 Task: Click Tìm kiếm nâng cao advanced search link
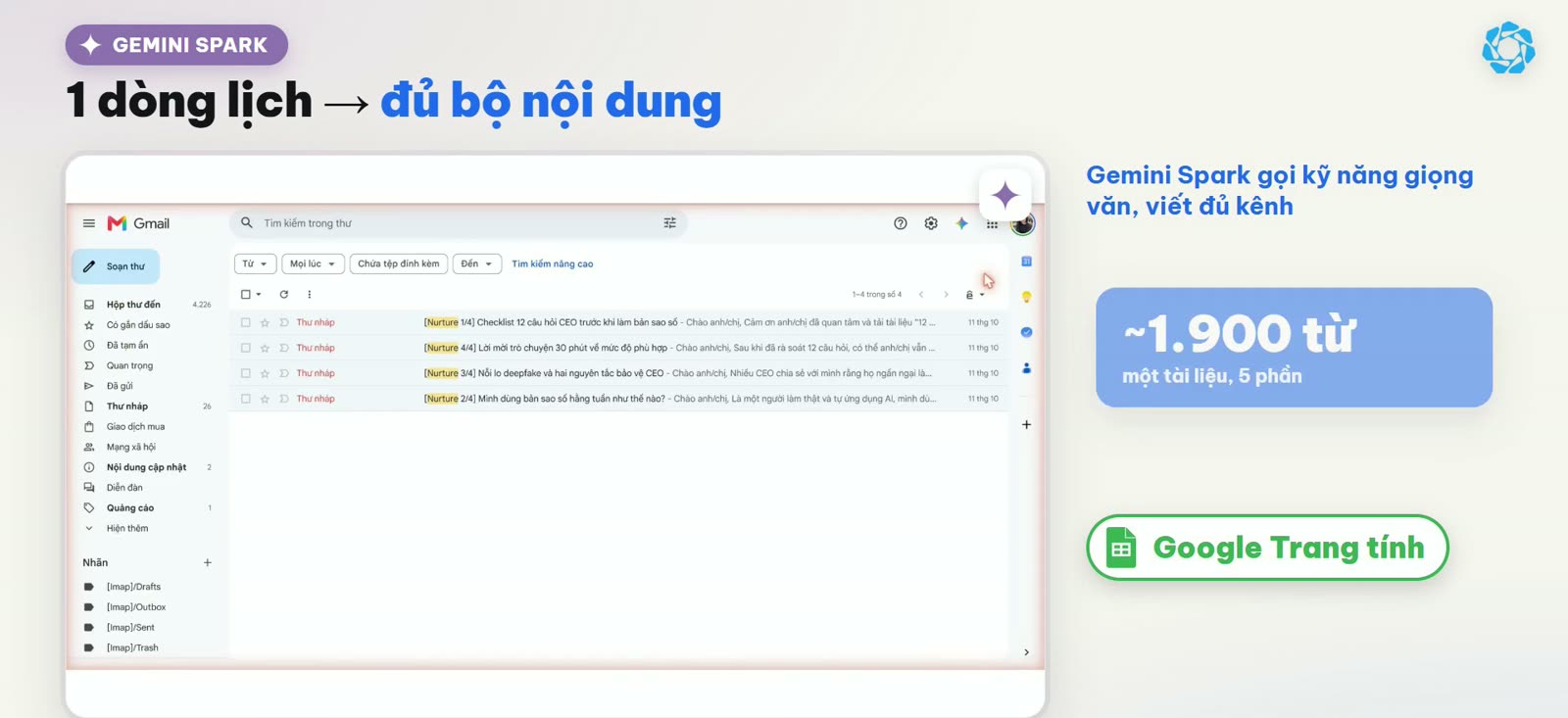coord(552,263)
